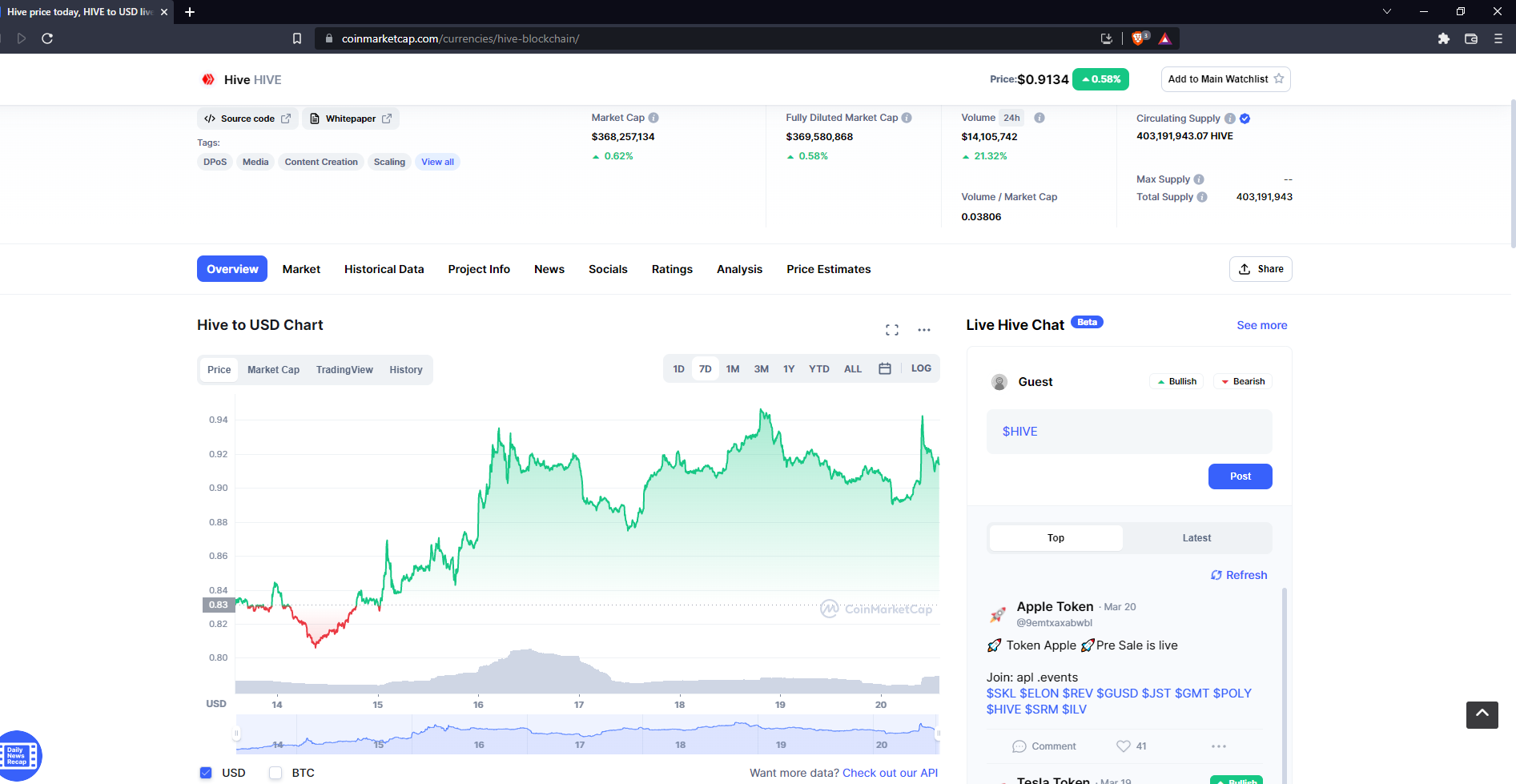Viewport: 1516px width, 784px height.
Task: Open the chart date range calendar
Action: (x=885, y=369)
